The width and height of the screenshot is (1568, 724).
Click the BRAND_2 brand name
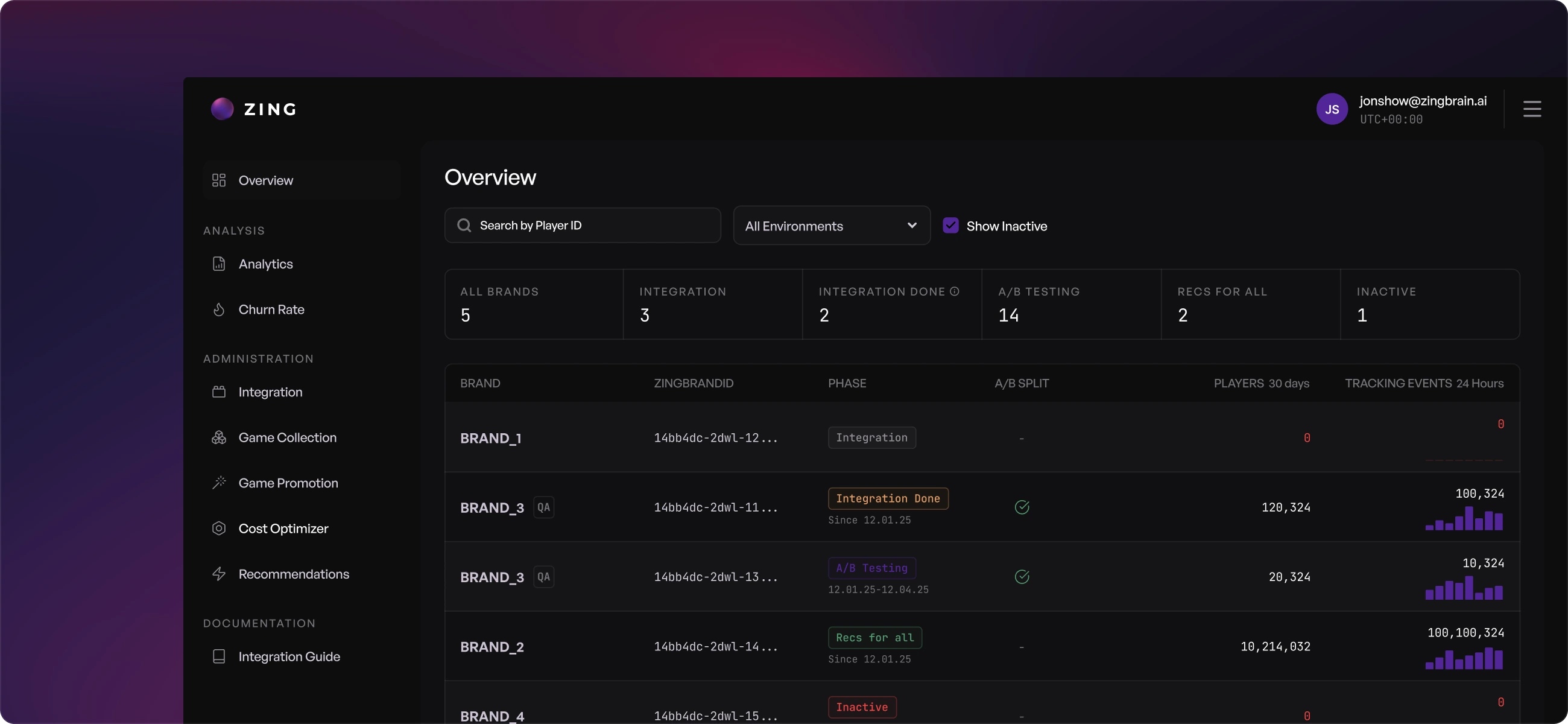[492, 647]
